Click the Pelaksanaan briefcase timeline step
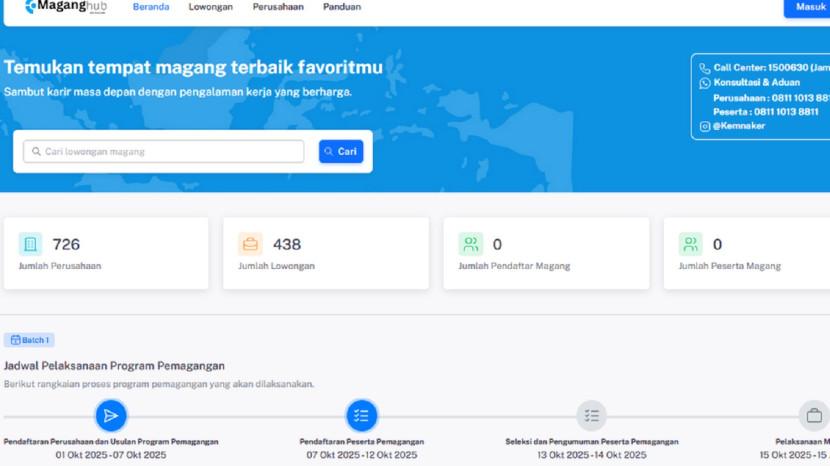This screenshot has width=830, height=466. click(814, 416)
